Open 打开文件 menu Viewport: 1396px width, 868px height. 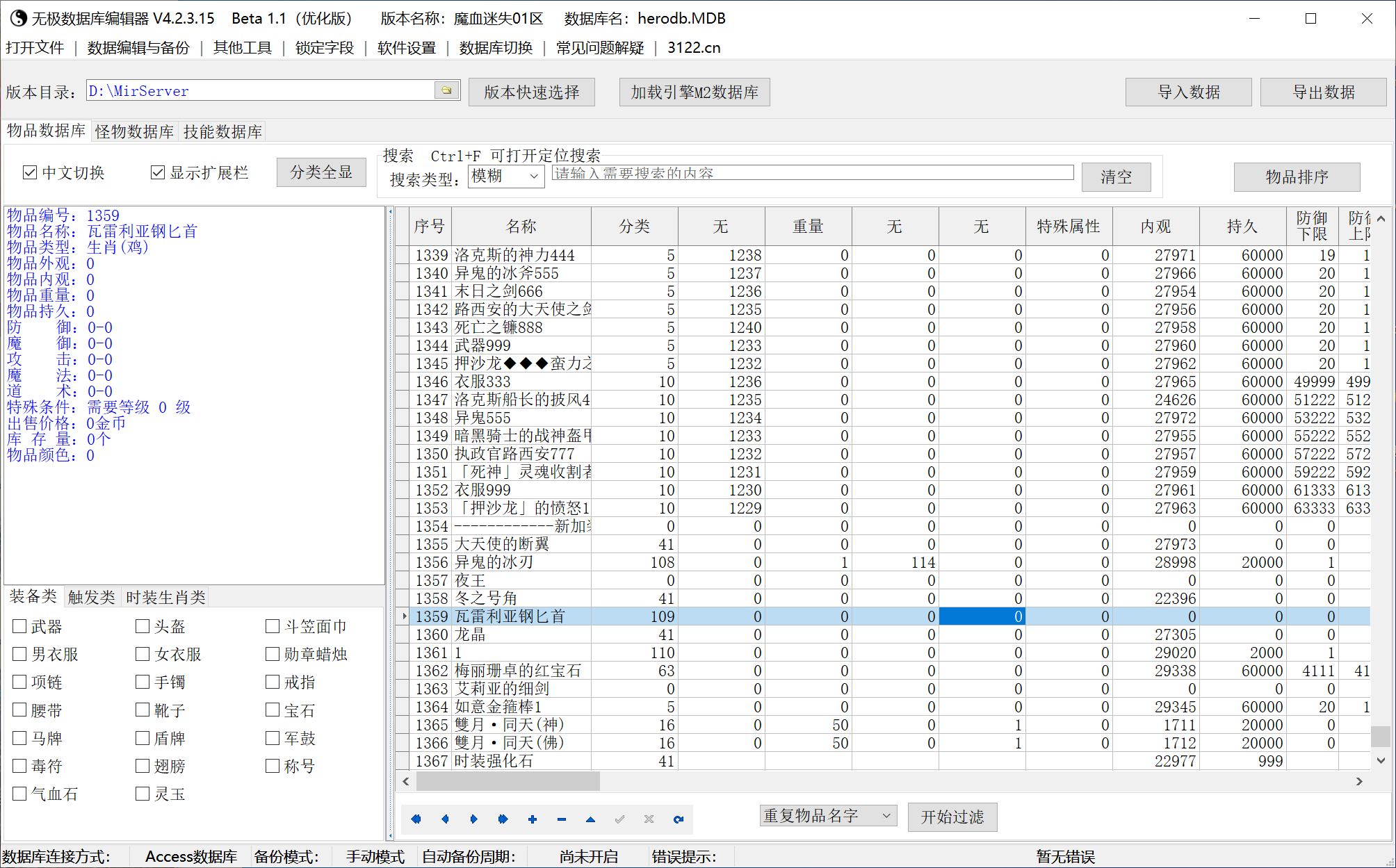pos(35,47)
